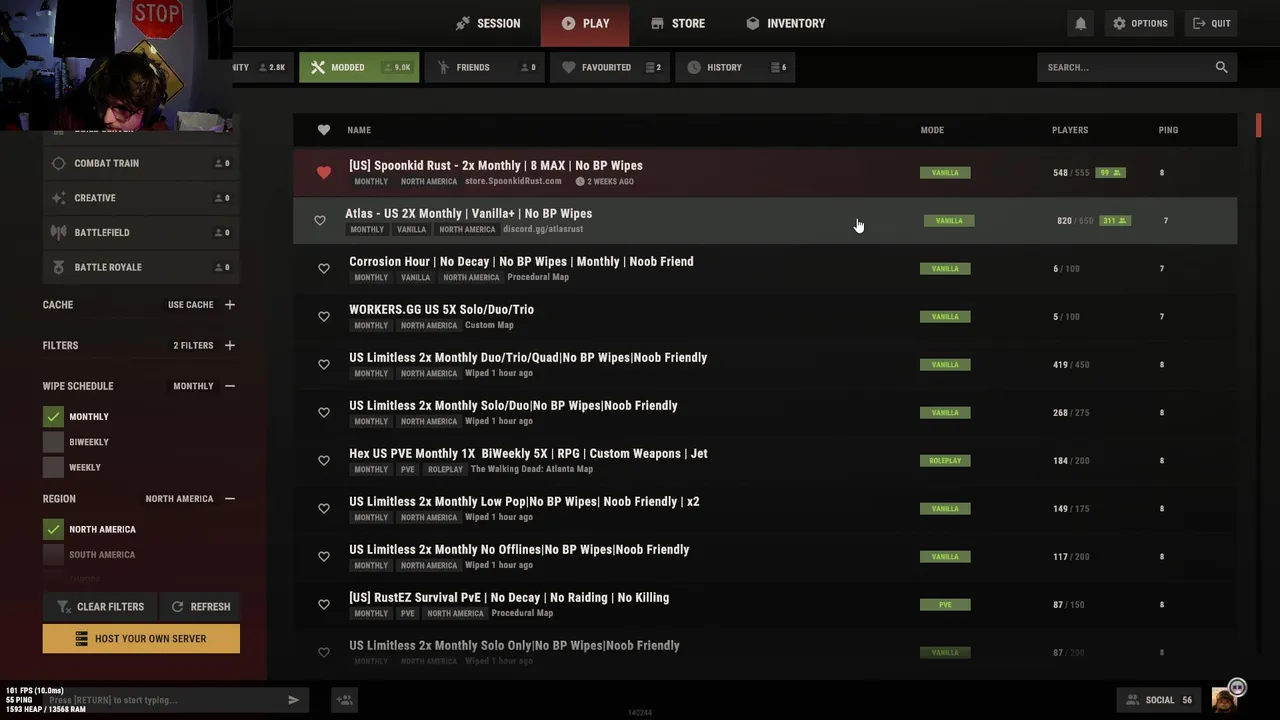This screenshot has width=1280, height=720.
Task: Switch to the Modded server list
Action: [359, 67]
